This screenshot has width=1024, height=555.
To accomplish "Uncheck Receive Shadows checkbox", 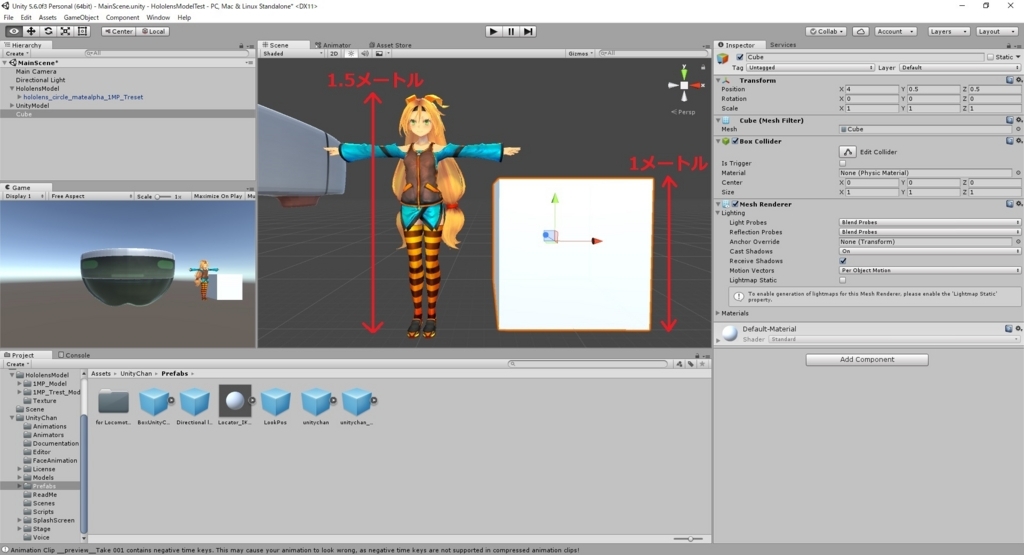I will click(842, 261).
